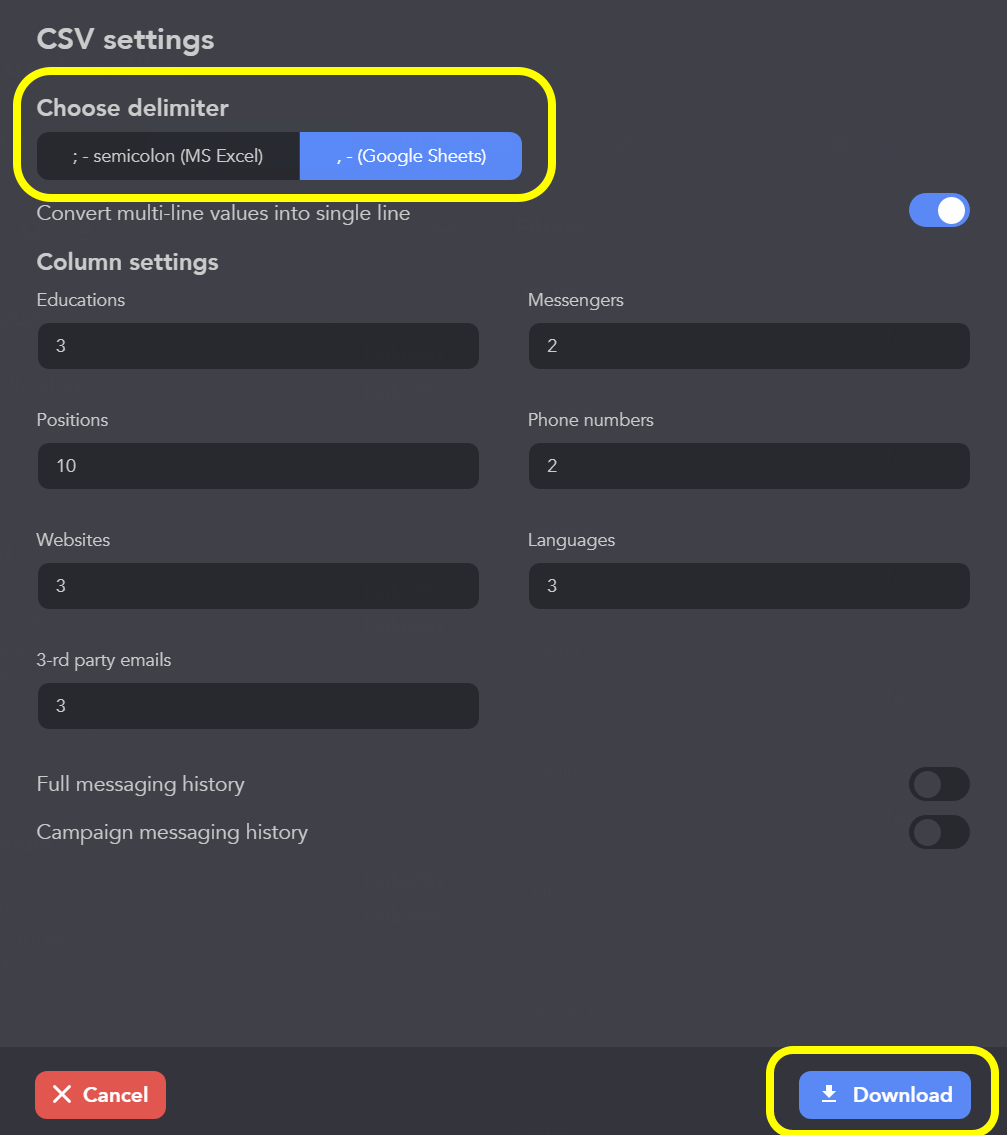Focus the 3-rd party emails field

point(258,706)
